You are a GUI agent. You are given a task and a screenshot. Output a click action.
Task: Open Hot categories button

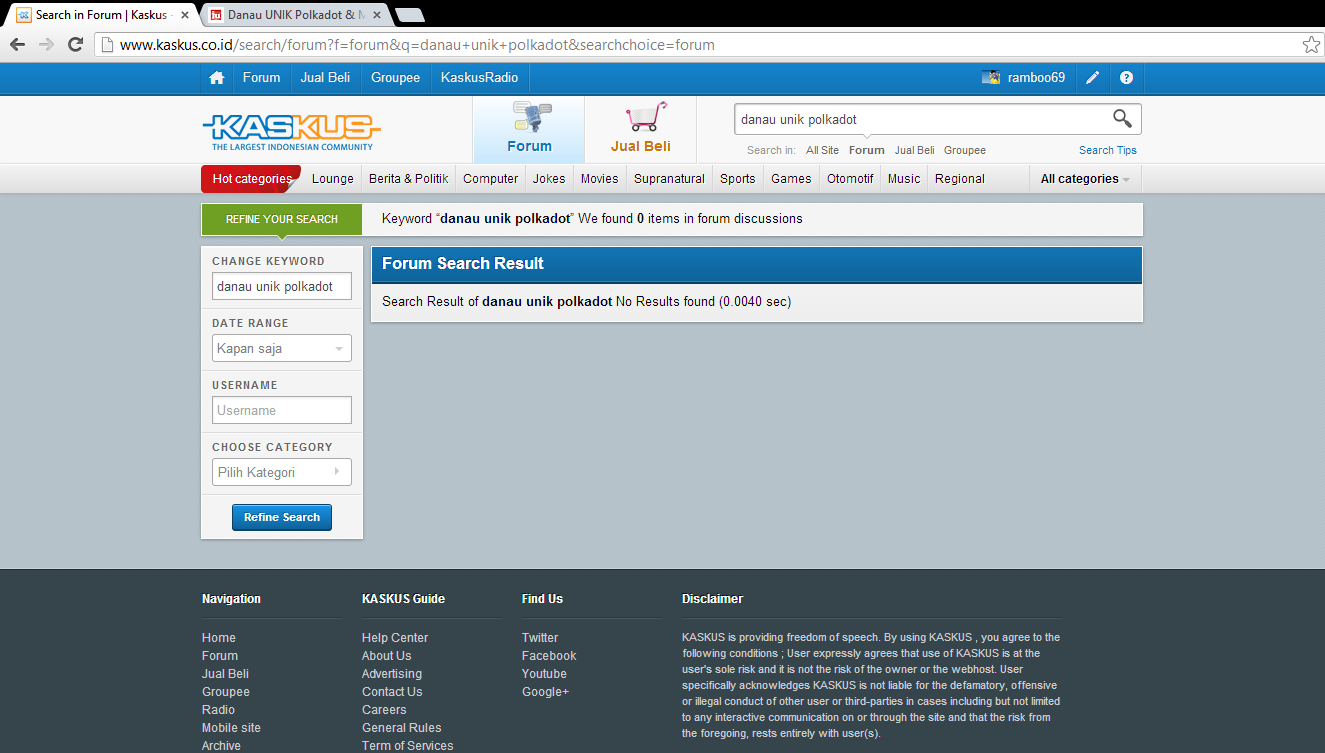(x=252, y=179)
